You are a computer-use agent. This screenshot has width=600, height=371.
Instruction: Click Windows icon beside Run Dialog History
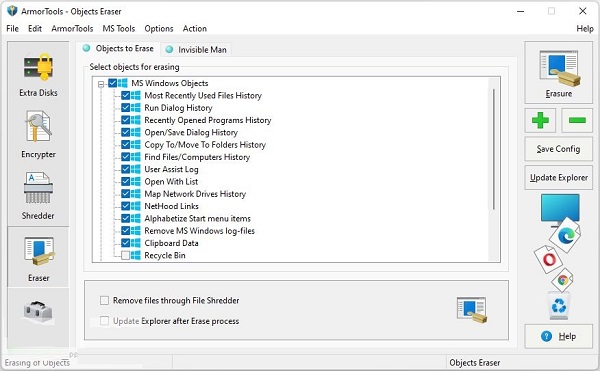coord(135,108)
